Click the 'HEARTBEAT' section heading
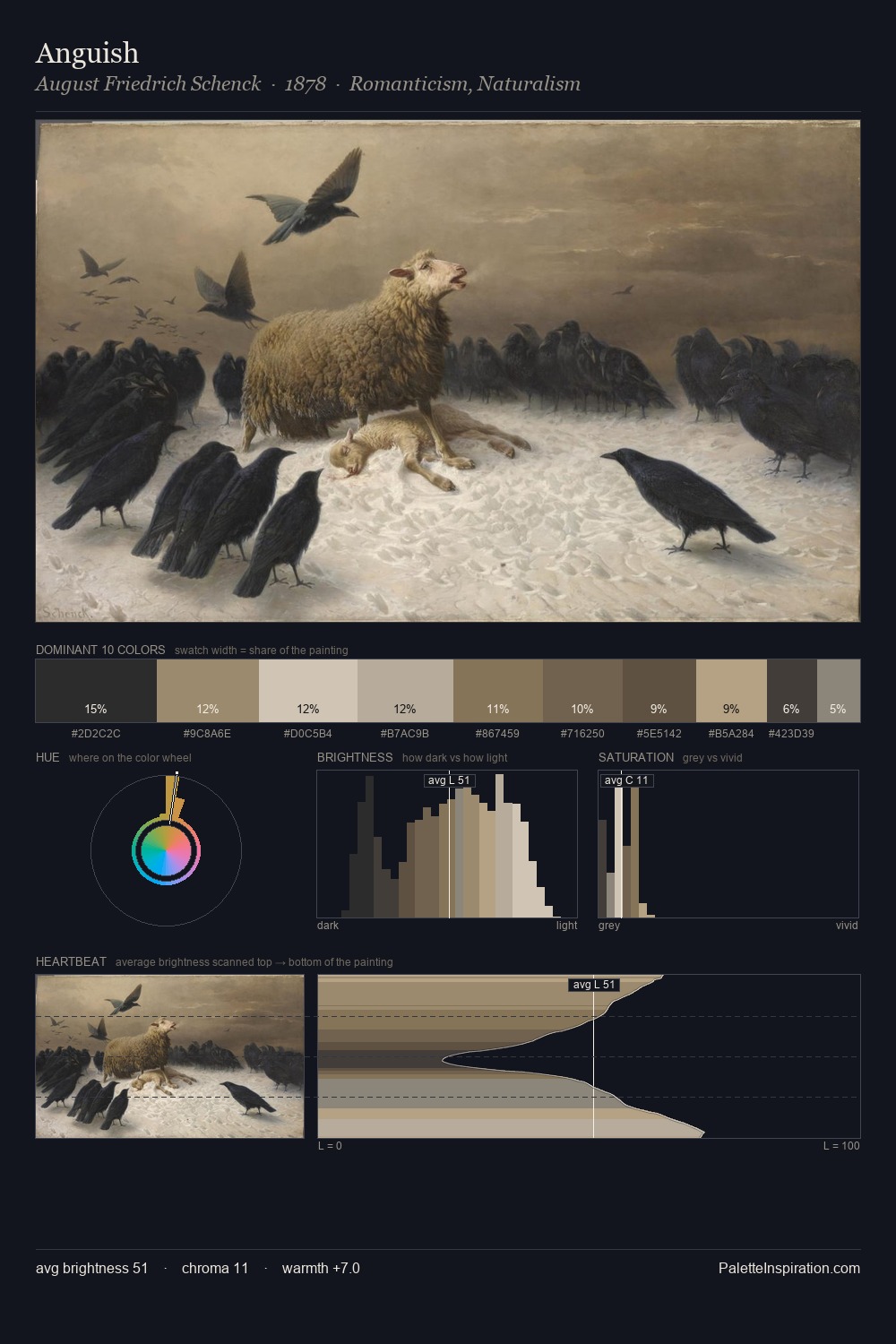The height and width of the screenshot is (1344, 896). 71,961
